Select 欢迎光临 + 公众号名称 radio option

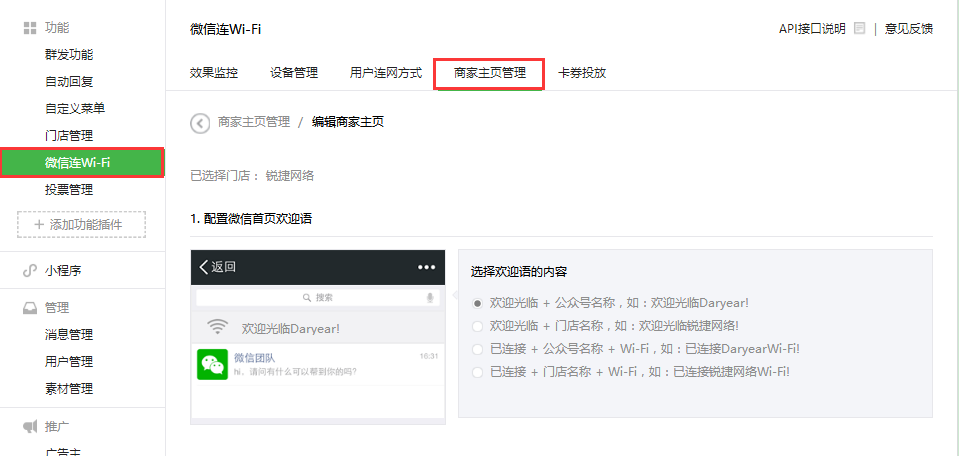pyautogui.click(x=478, y=302)
